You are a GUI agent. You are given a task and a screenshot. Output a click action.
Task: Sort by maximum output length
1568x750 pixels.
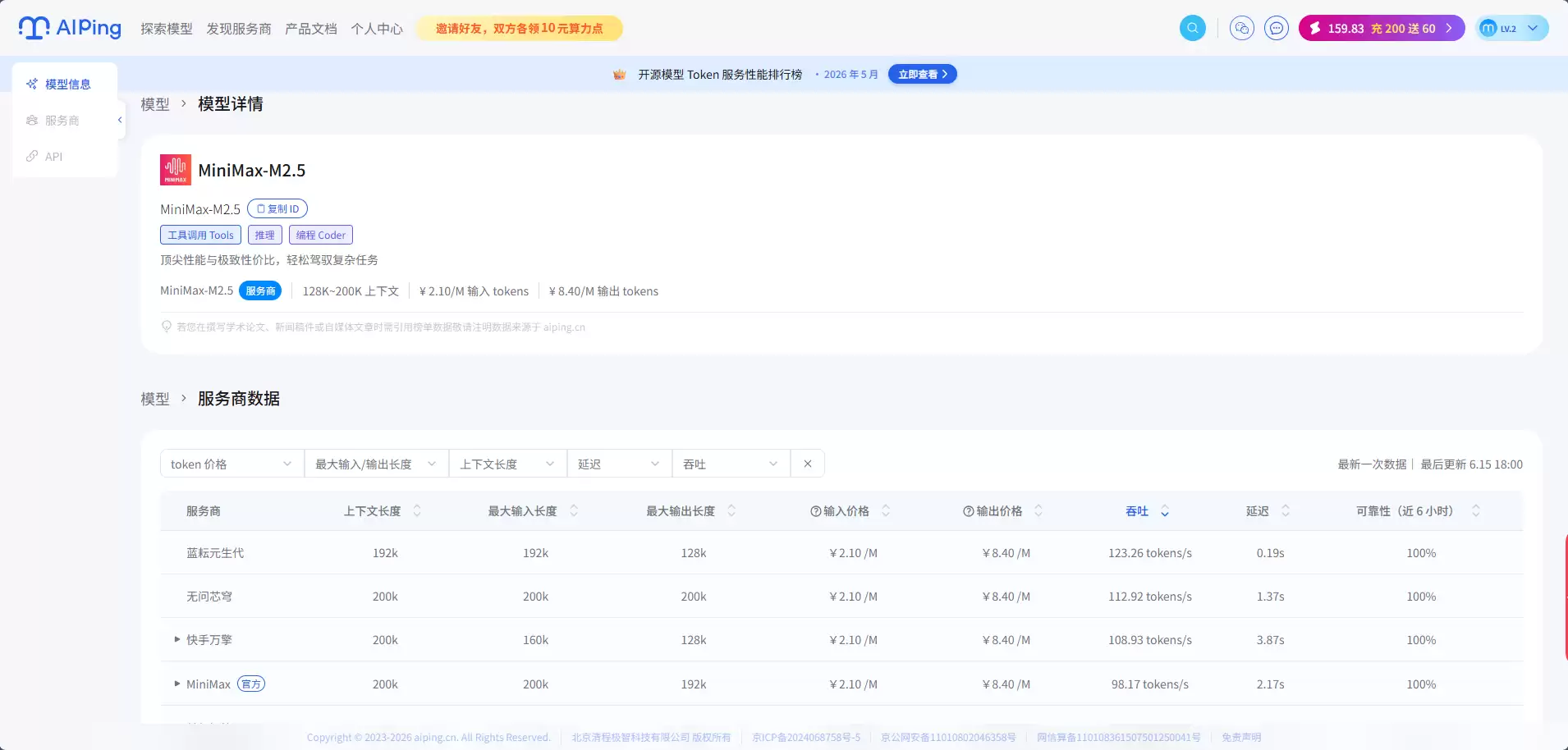coord(731,511)
